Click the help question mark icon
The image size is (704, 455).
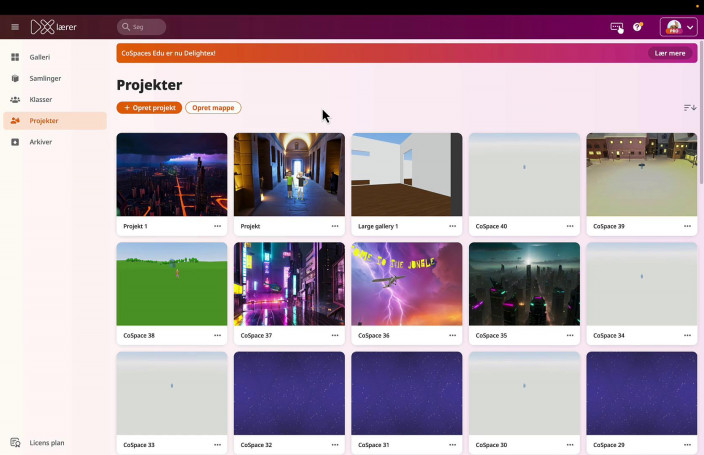pos(638,27)
